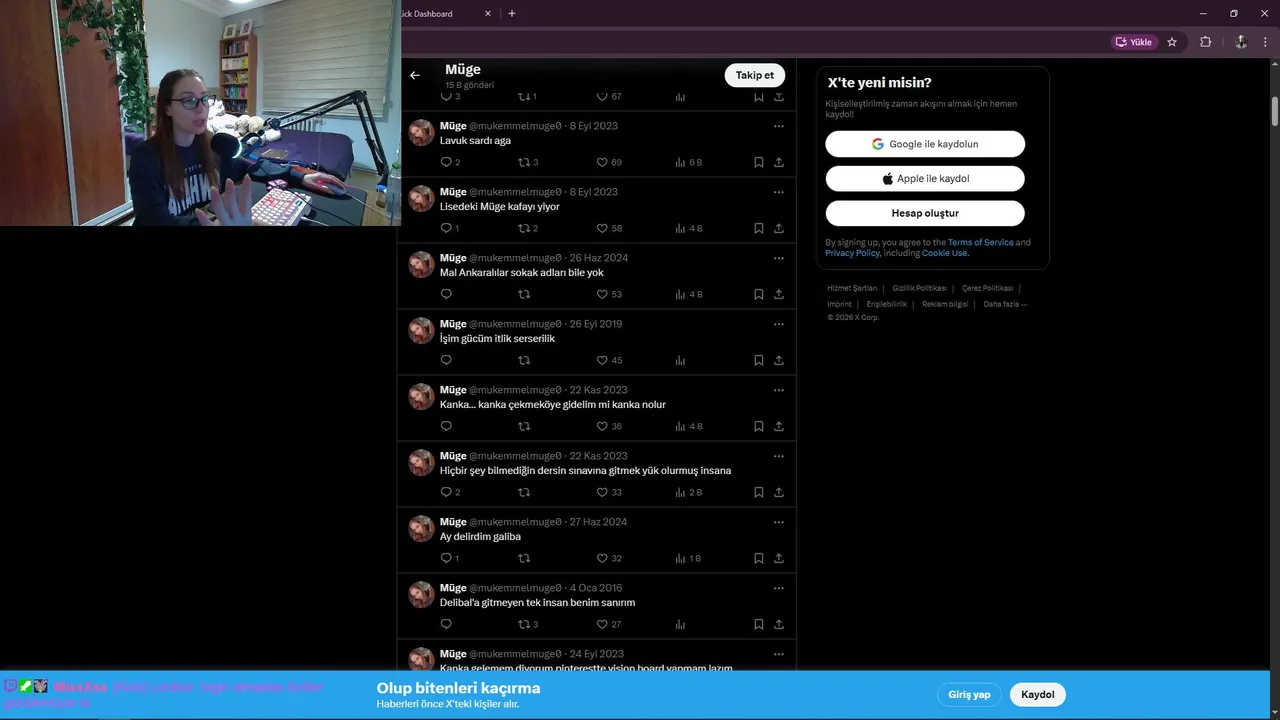Image resolution: width=1280 pixels, height=720 pixels.
Task: Repost the 'Lavuk sardı aga' post
Action: (523, 162)
